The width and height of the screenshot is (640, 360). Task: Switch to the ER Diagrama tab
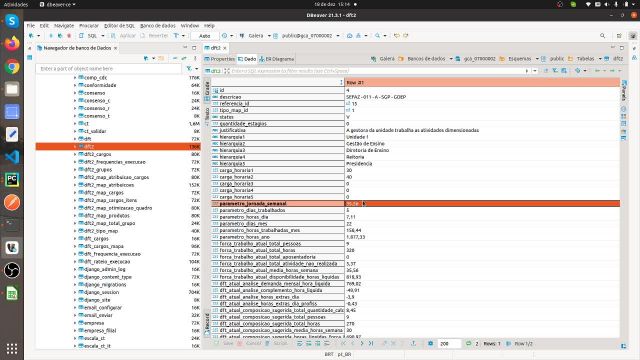(x=277, y=59)
